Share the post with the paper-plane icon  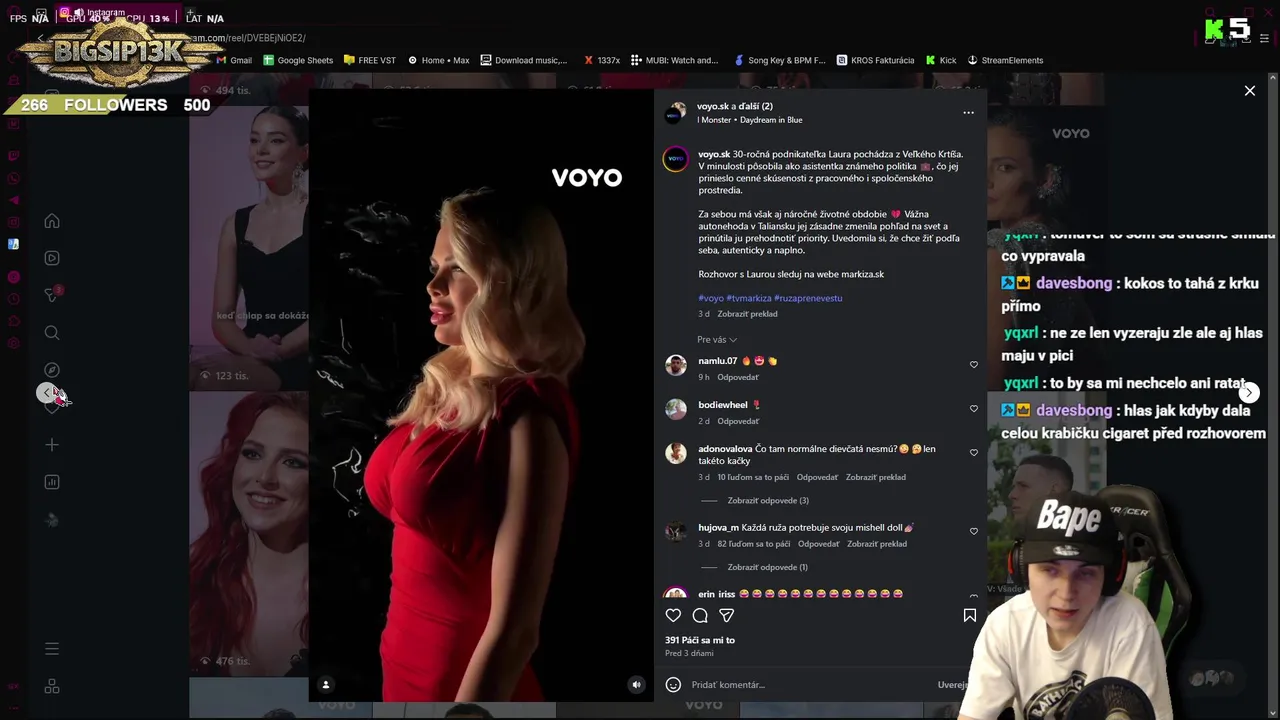point(727,616)
